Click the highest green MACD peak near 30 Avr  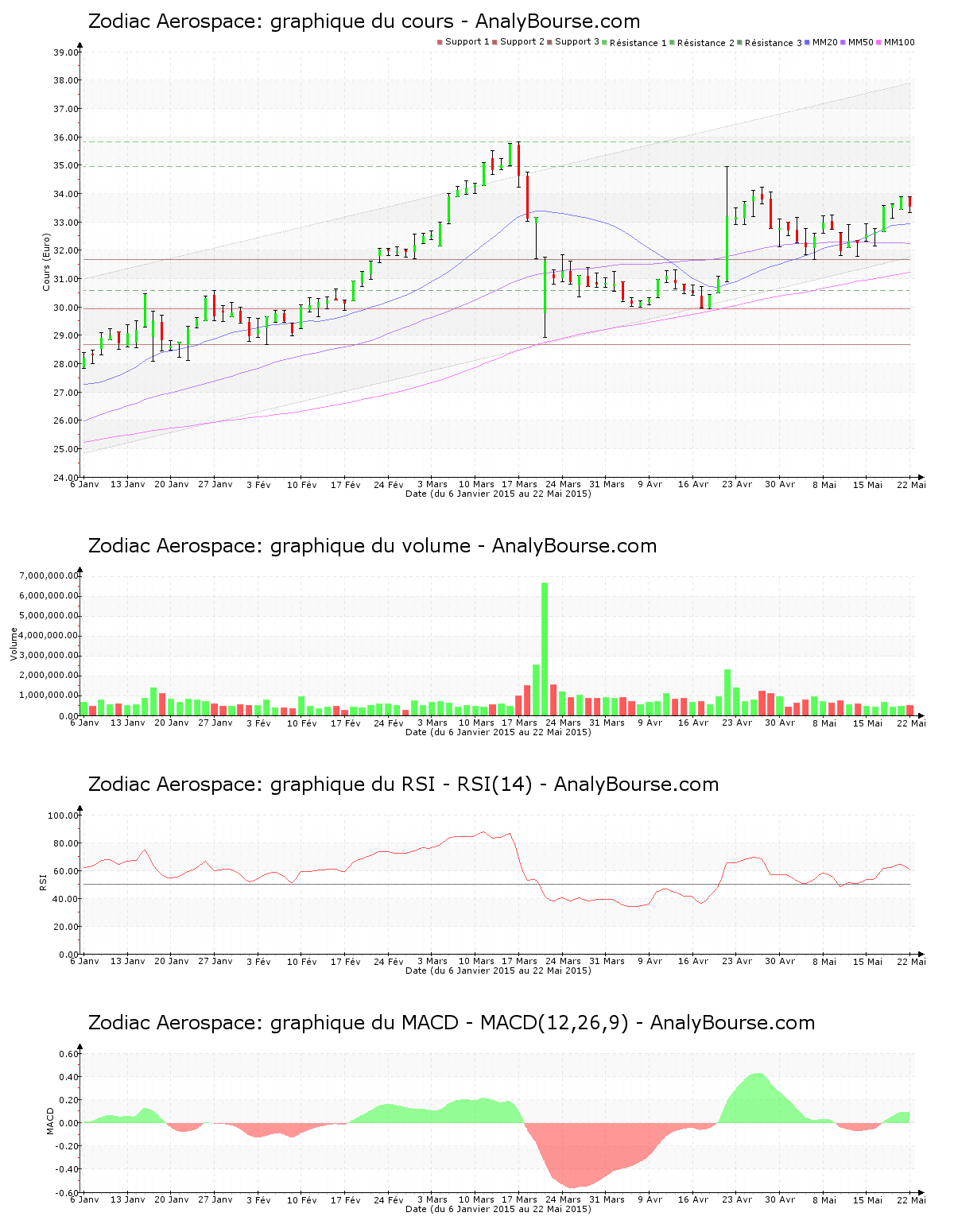point(758,1098)
